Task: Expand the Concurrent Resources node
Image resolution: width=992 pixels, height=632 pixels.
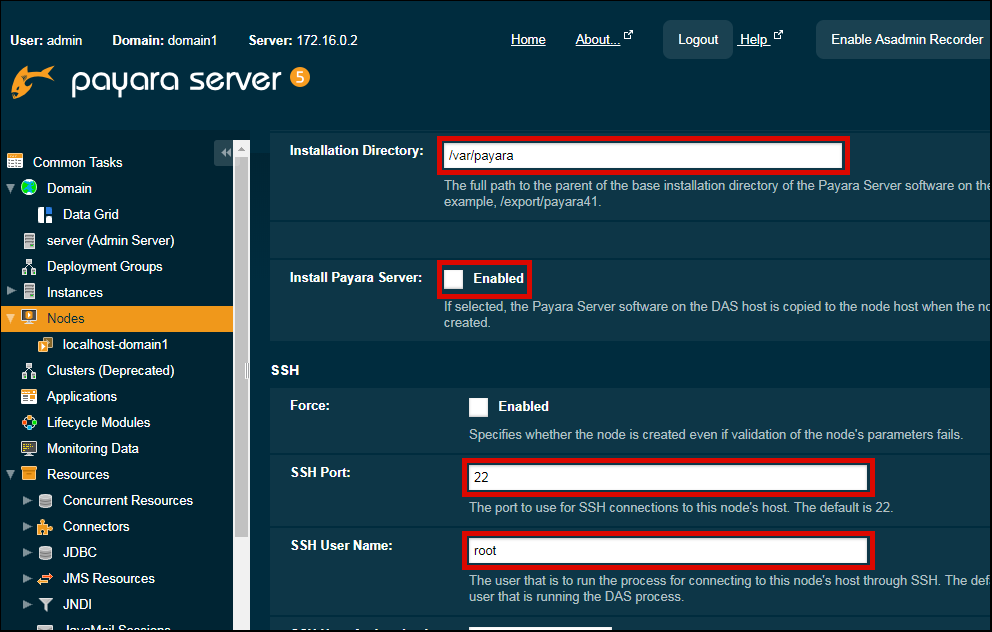Action: pos(27,500)
